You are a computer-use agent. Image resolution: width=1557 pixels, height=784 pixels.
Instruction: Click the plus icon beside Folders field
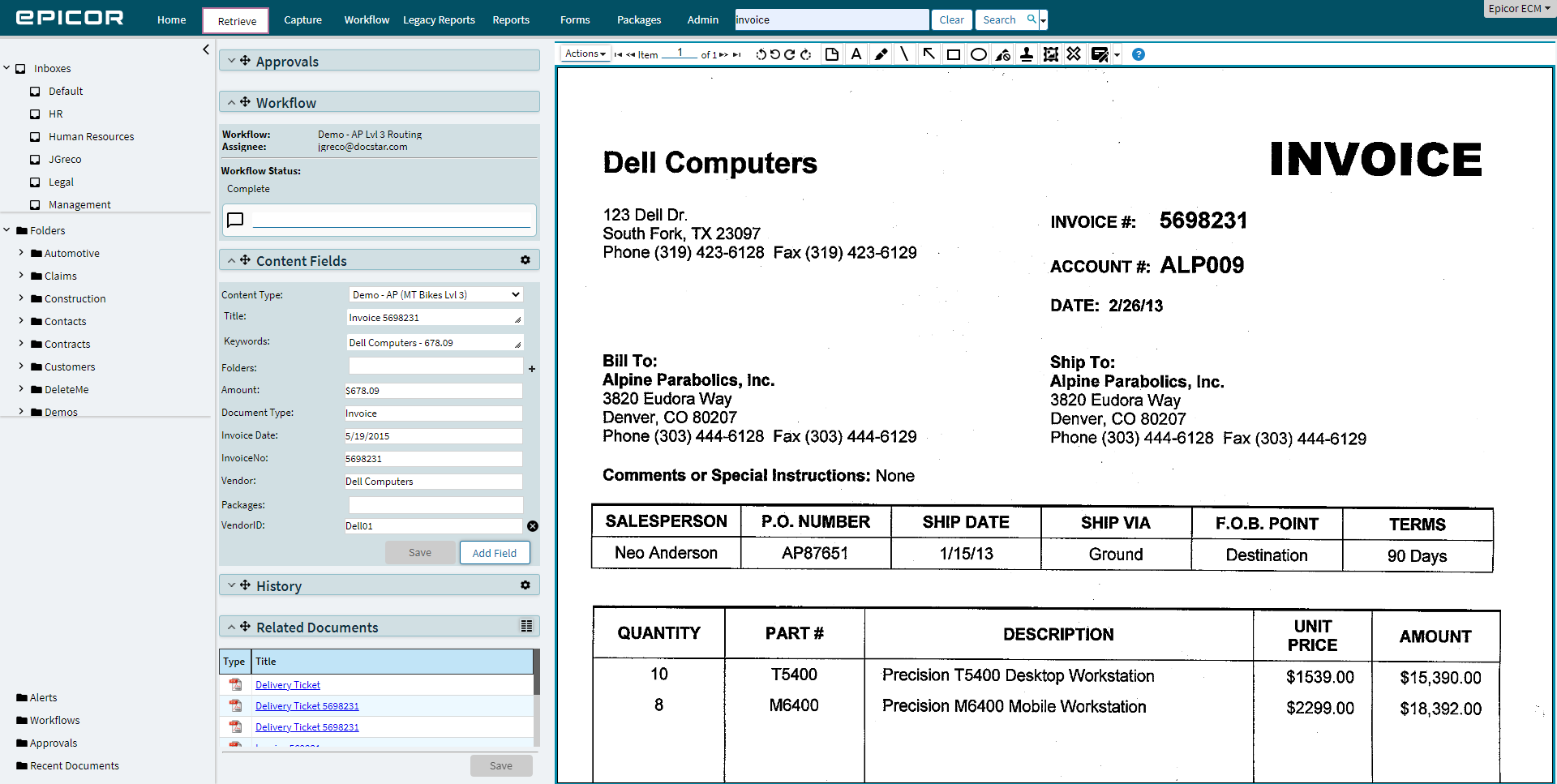[x=532, y=369]
